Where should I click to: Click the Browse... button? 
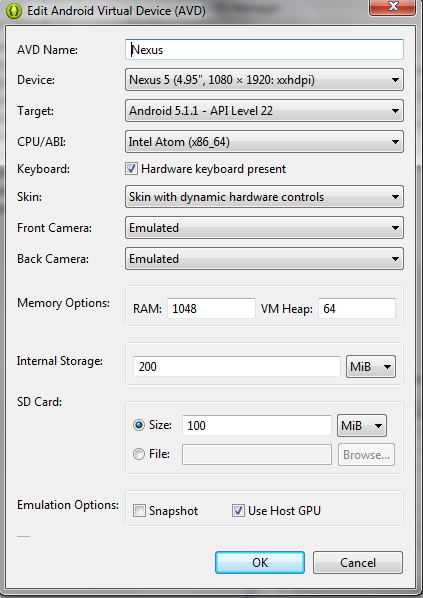[x=366, y=455]
